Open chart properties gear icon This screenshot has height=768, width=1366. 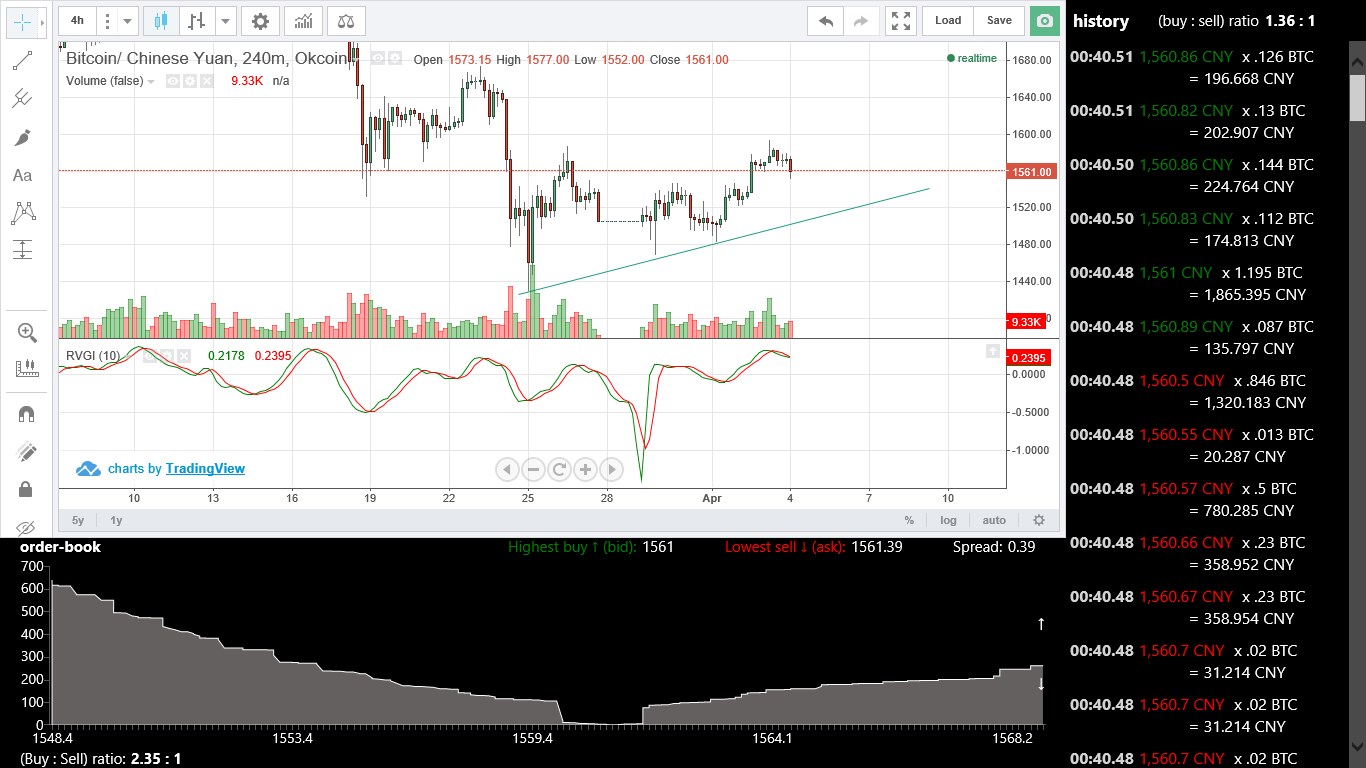(x=260, y=21)
